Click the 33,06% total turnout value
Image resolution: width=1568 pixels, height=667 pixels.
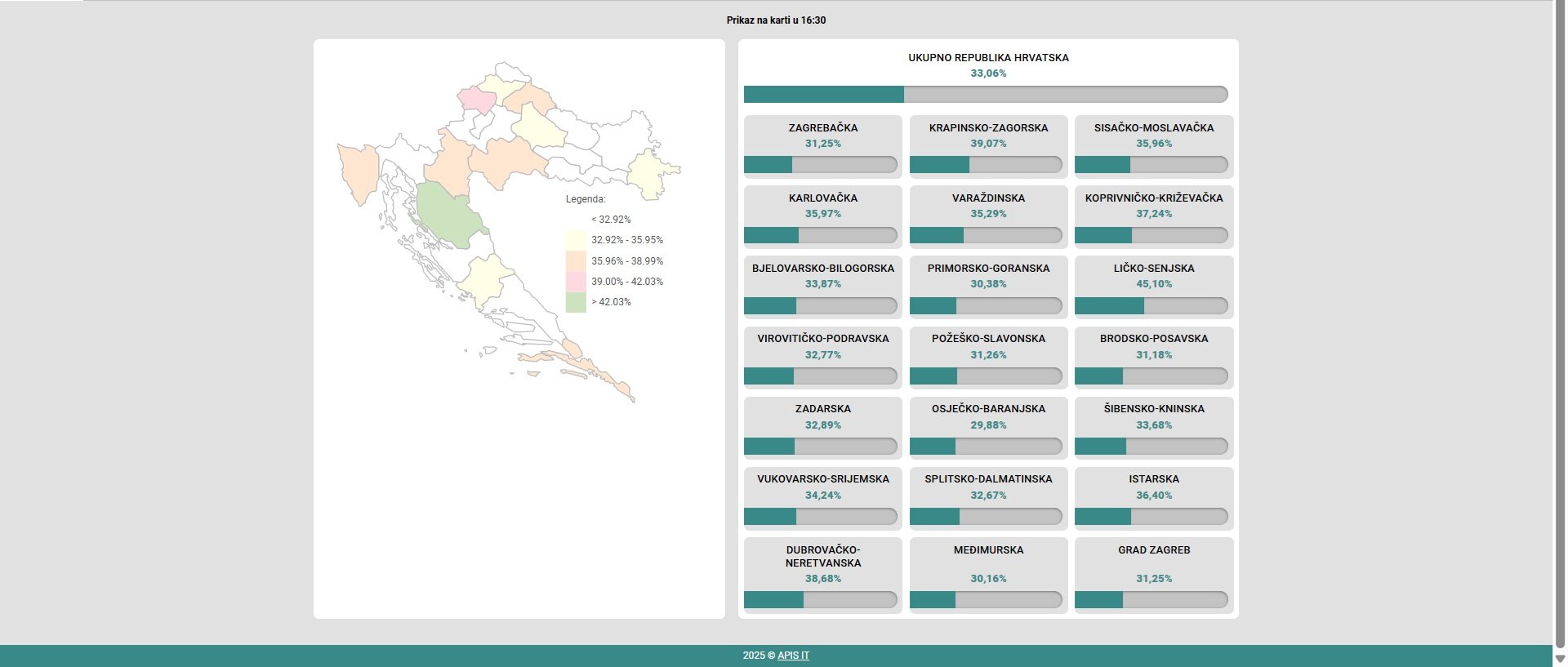click(988, 73)
